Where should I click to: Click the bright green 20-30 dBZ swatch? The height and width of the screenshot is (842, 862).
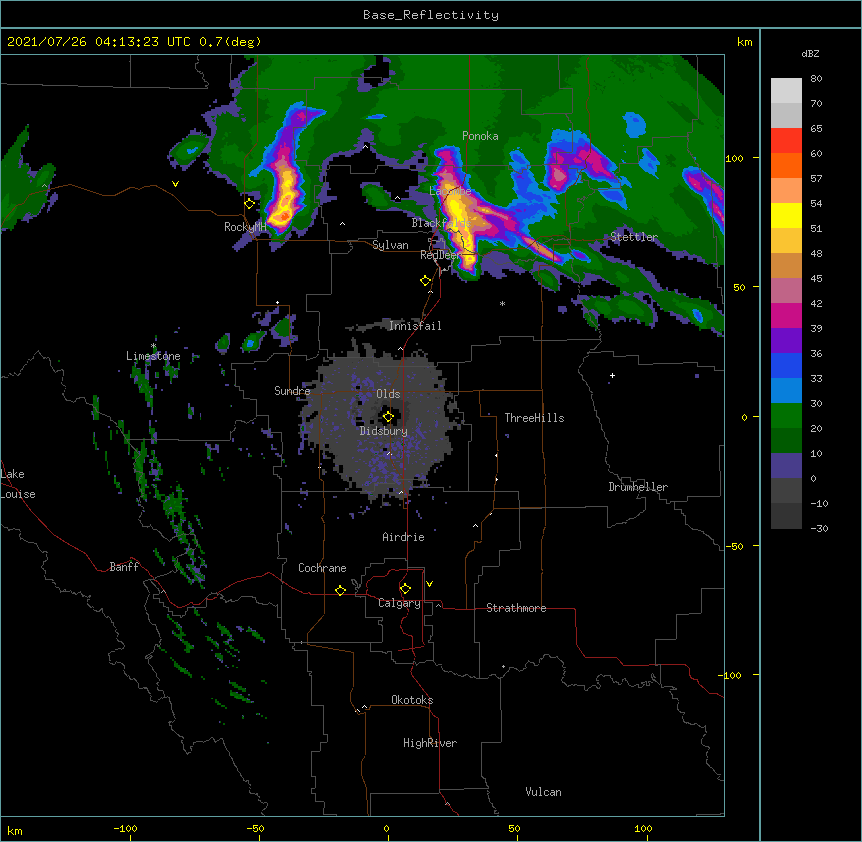click(786, 416)
